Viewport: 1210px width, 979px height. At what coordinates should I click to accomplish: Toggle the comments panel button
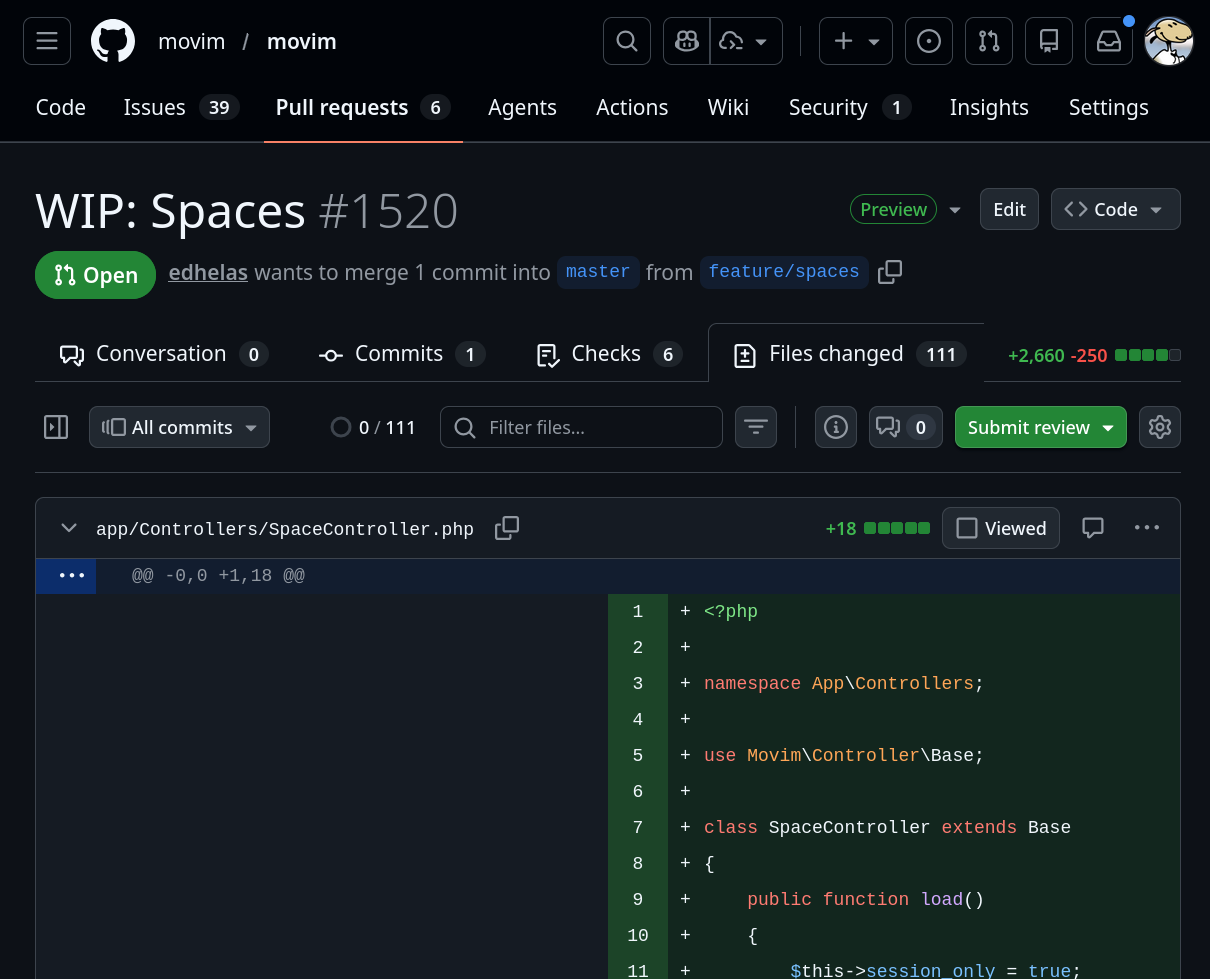point(905,427)
